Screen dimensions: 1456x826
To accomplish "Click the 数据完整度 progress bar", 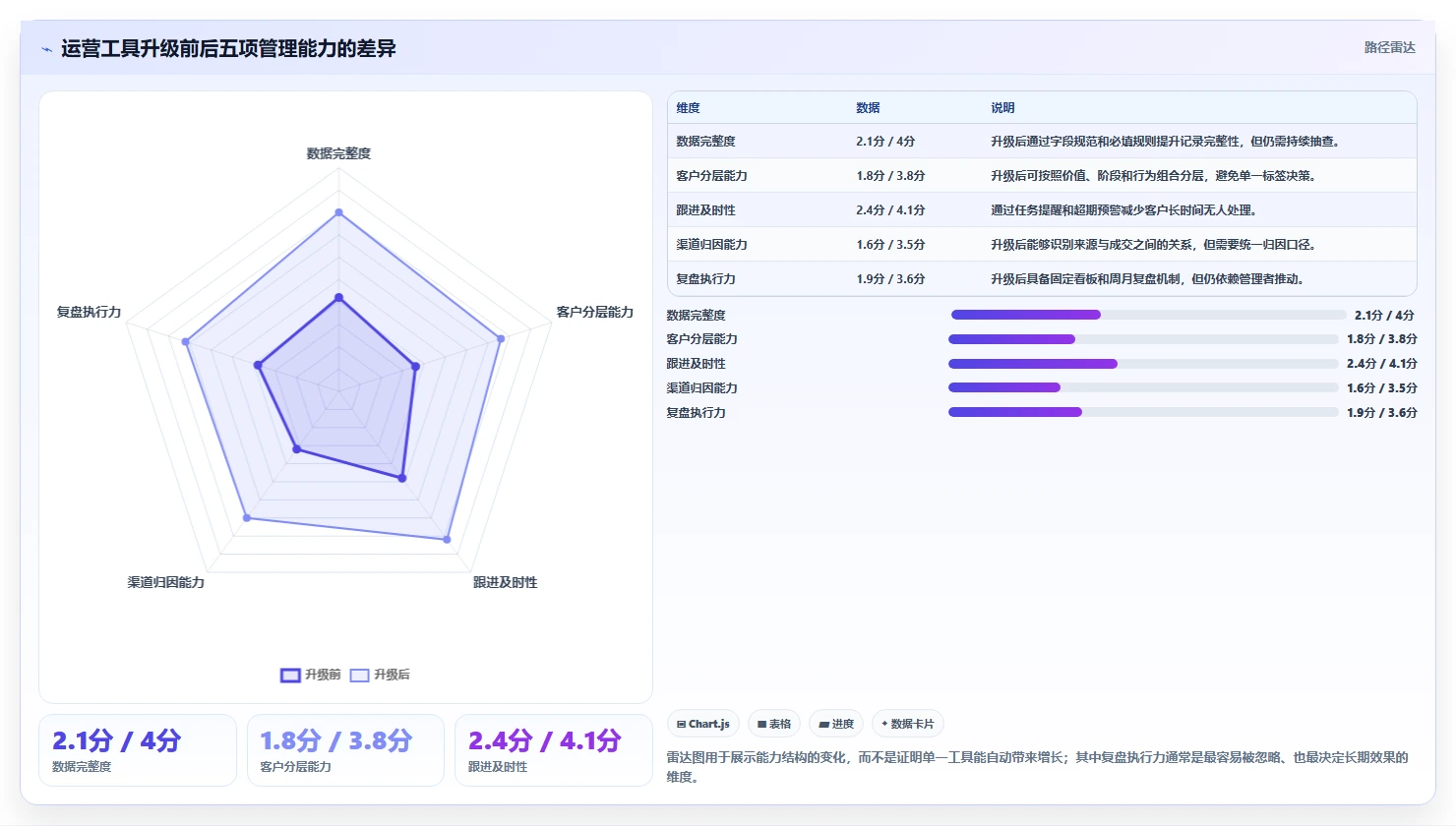I will (x=1148, y=315).
